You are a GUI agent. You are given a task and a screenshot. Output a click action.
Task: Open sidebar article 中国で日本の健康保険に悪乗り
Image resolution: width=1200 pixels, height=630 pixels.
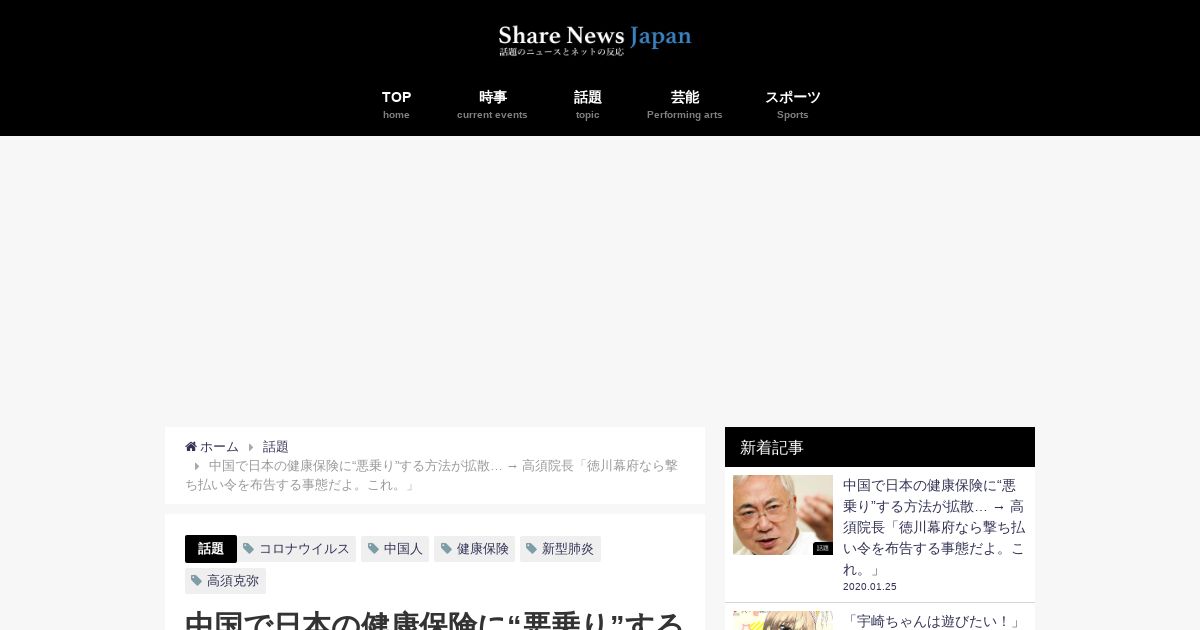pos(934,527)
